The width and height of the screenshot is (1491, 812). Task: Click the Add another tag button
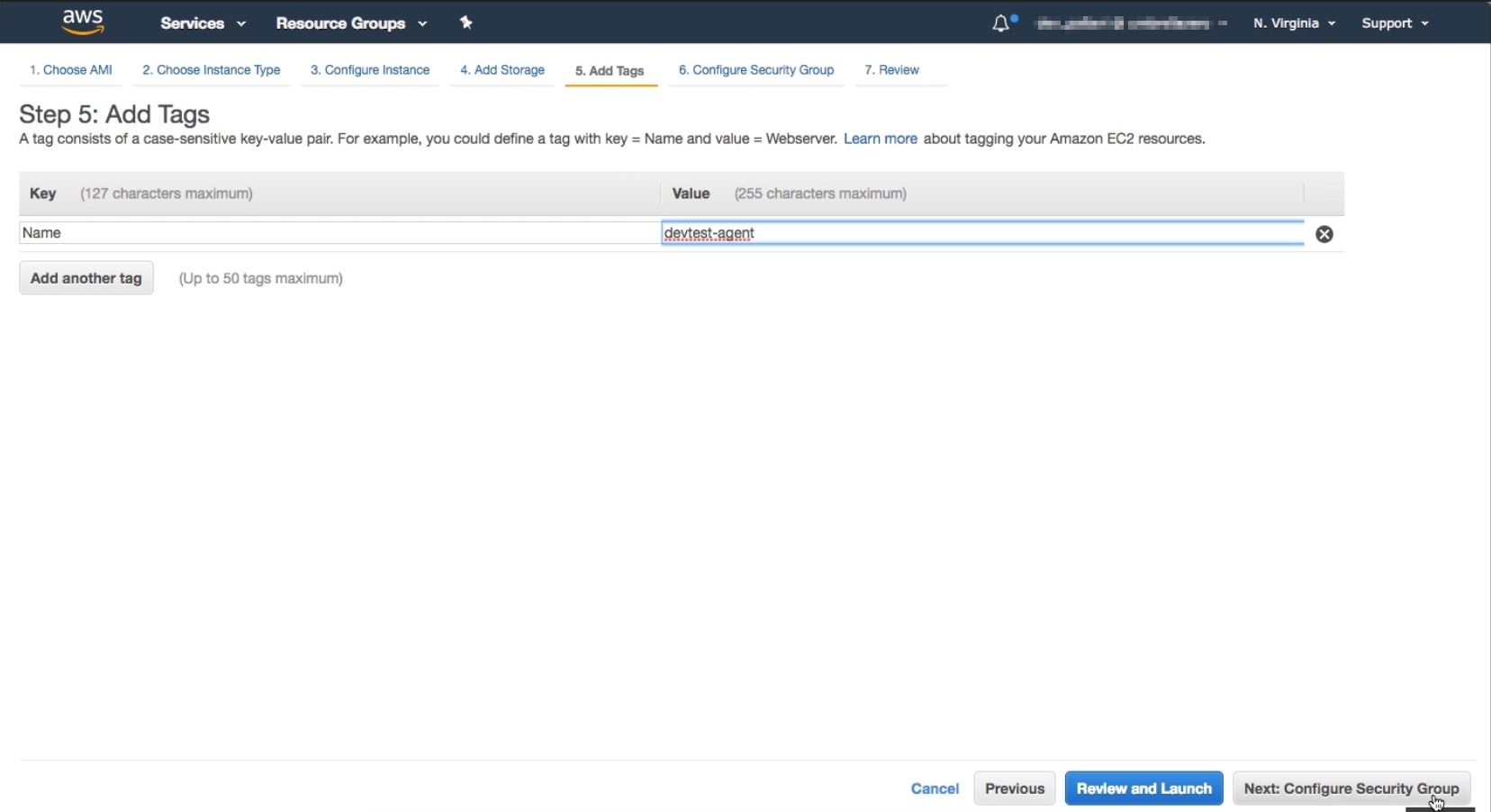point(86,278)
